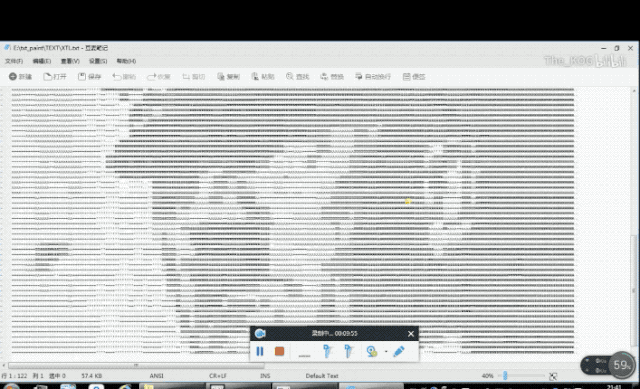Click the INS insert mode indicator

point(265,376)
